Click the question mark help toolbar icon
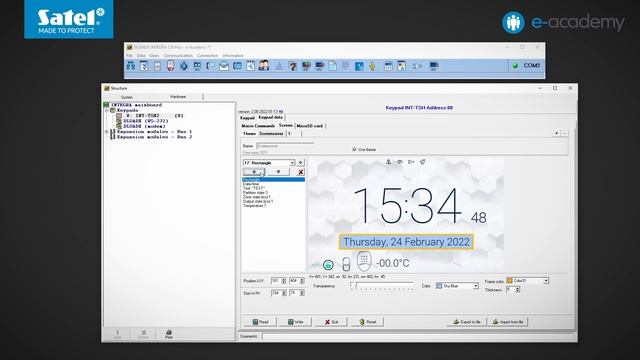Image resolution: width=640 pixels, height=360 pixels. [x=292, y=66]
